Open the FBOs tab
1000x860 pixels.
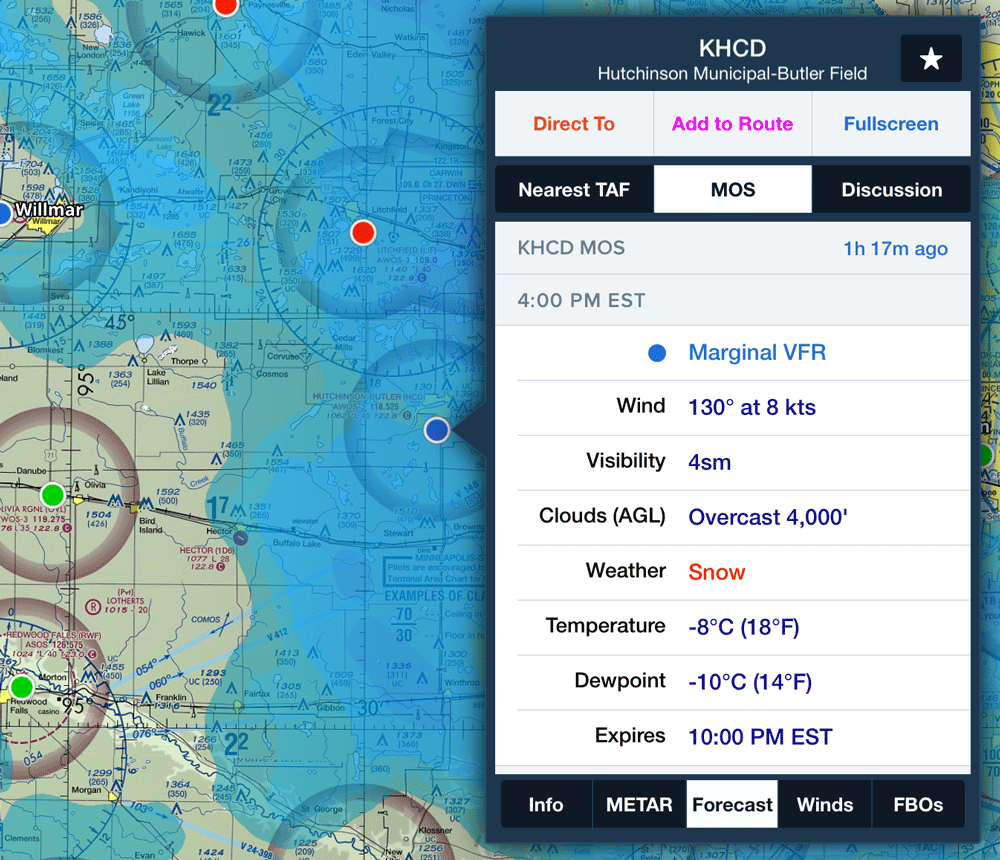[918, 805]
